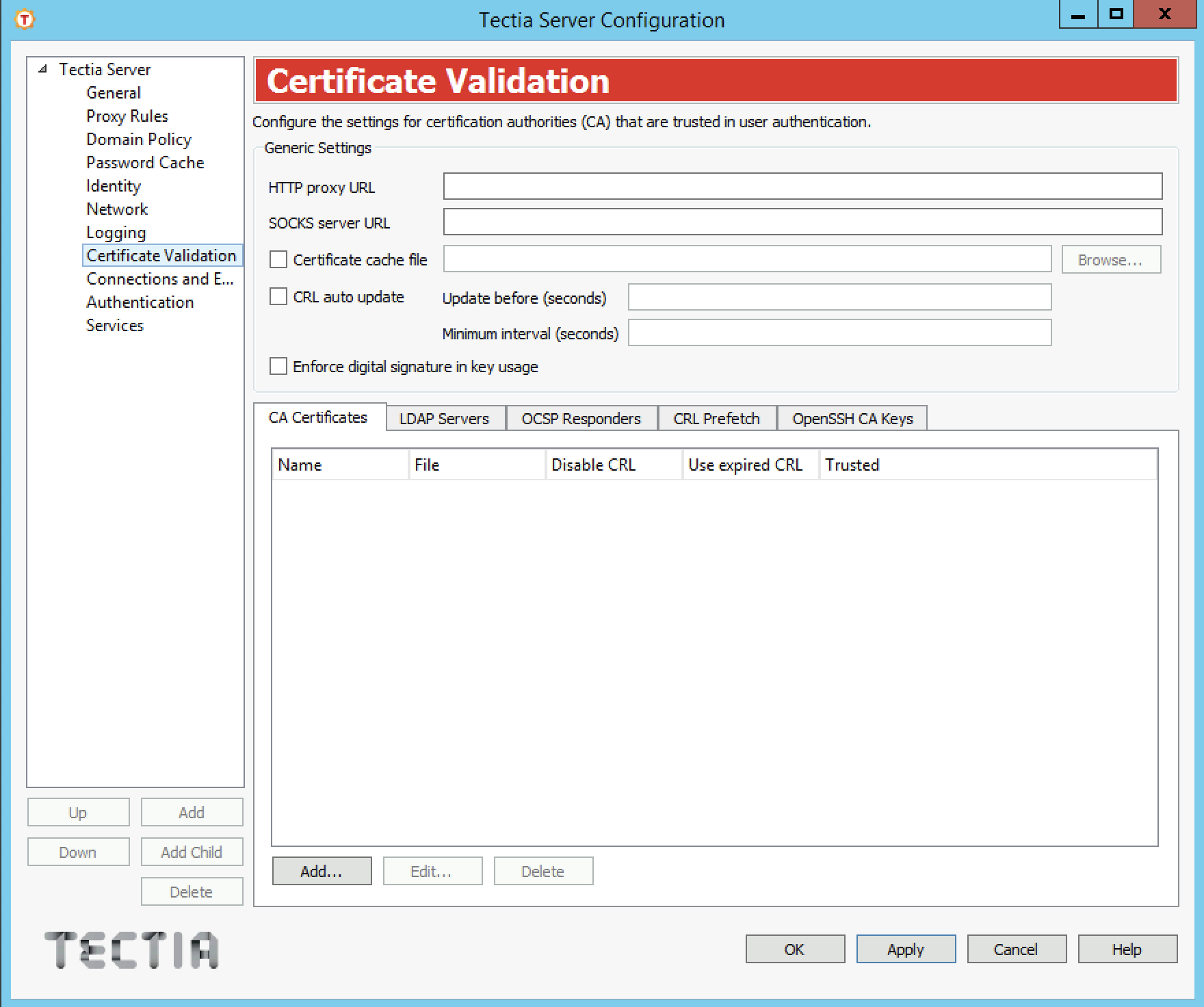The image size is (1204, 1007).
Task: Enable Enforce digital signature in key usage
Action: pos(278,367)
